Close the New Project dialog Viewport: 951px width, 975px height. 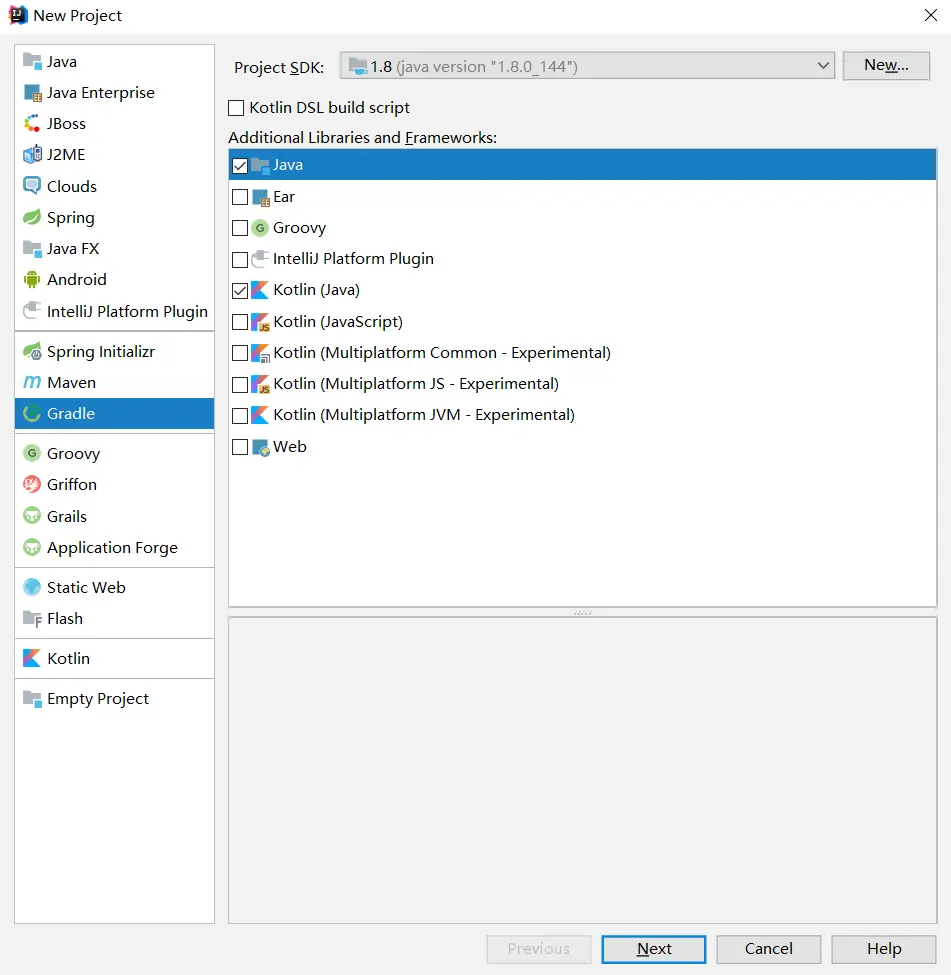pos(930,15)
